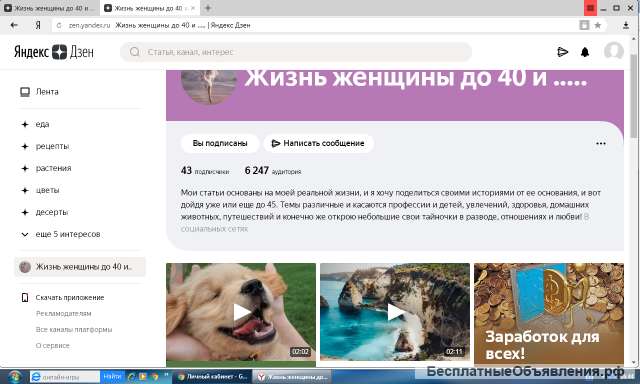640x384 pixels.
Task: Go back with the browser back arrow
Action: click(14, 25)
